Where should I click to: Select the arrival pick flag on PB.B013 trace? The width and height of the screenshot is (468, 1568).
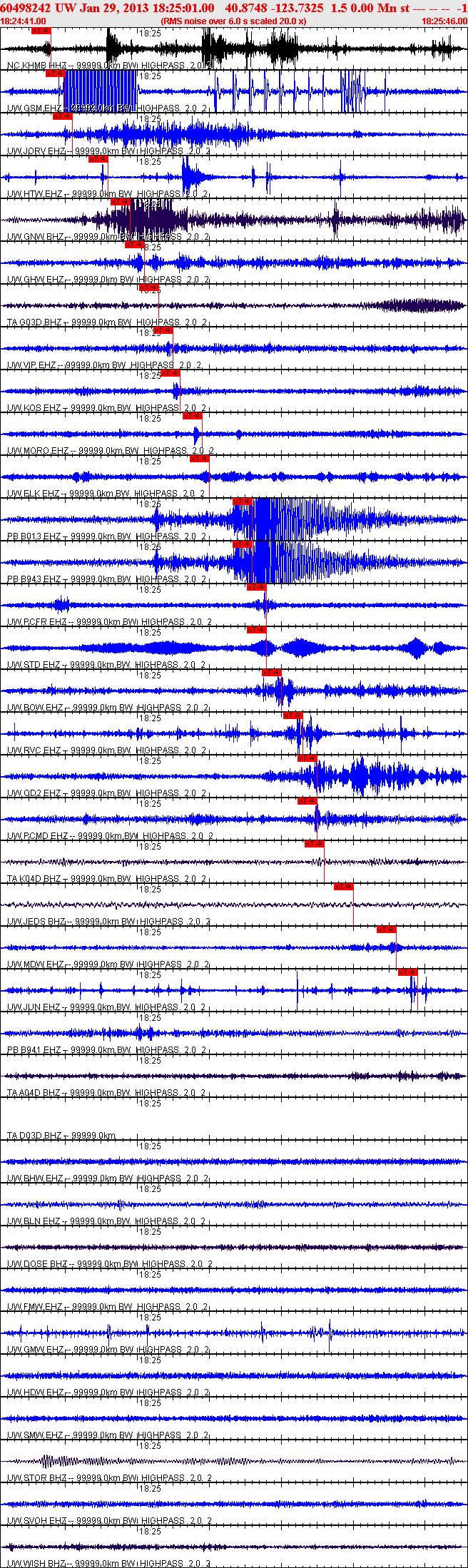[x=243, y=502]
